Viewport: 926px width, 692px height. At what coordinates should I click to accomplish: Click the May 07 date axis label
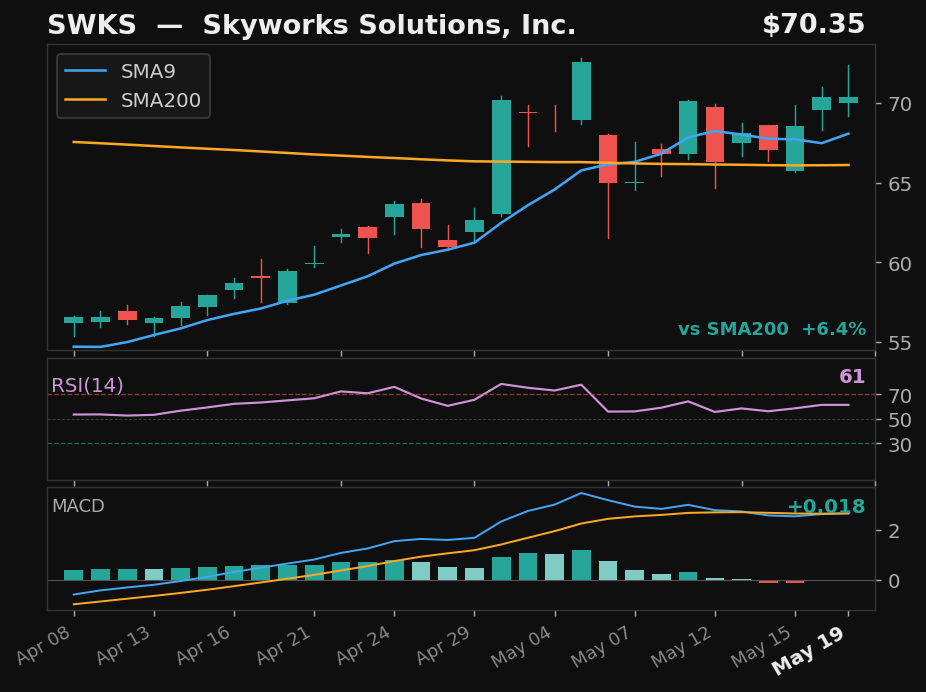[x=603, y=646]
